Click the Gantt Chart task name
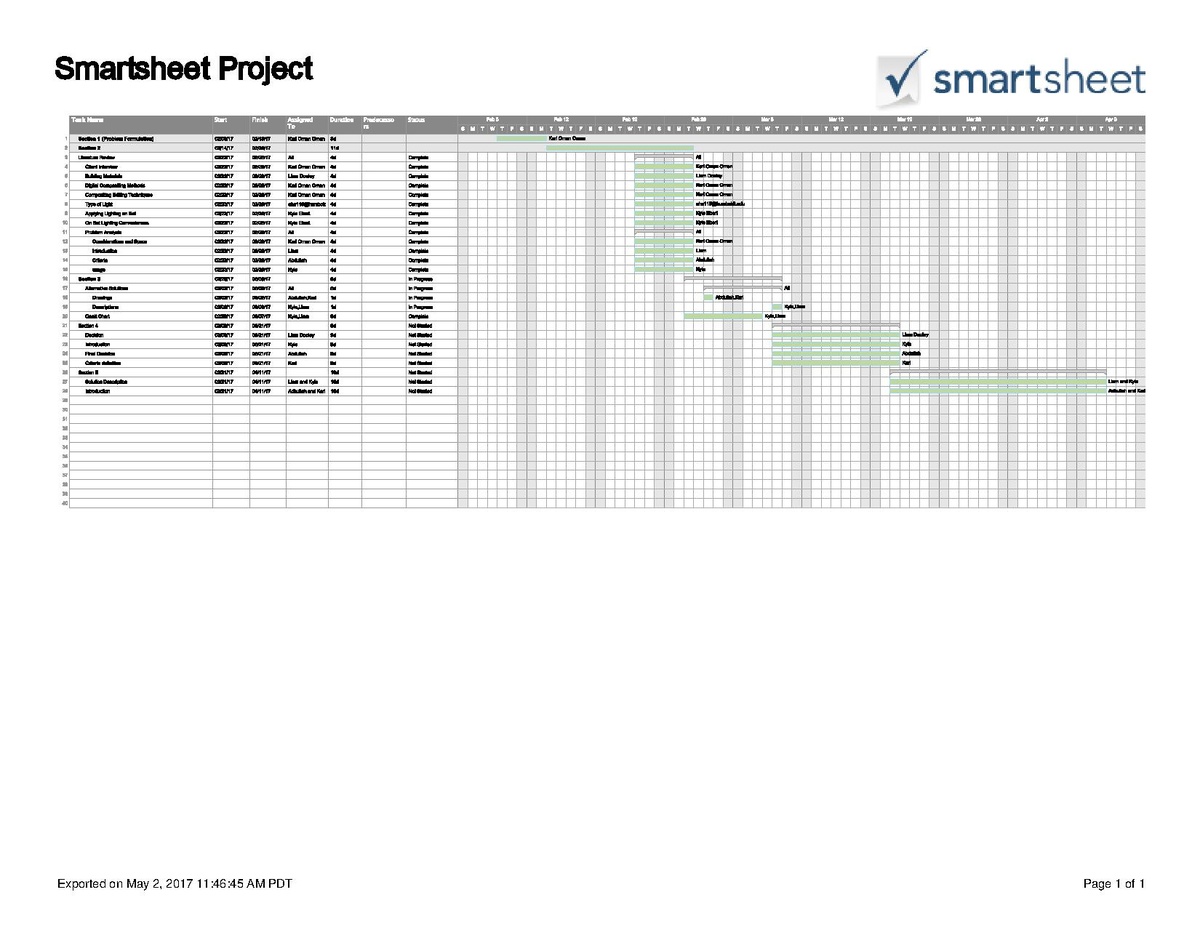This screenshot has width=1200, height=927. coord(98,316)
